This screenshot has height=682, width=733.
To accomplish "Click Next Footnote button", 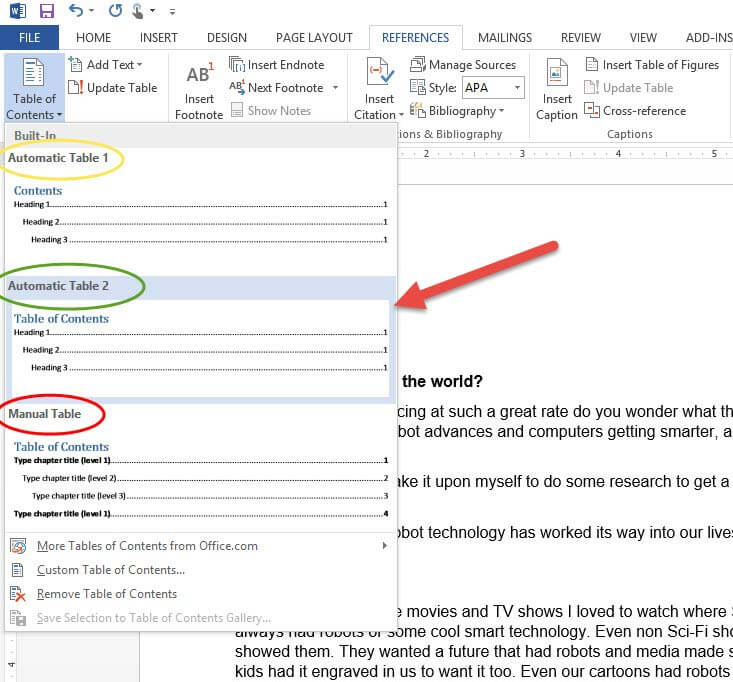I will 277,87.
